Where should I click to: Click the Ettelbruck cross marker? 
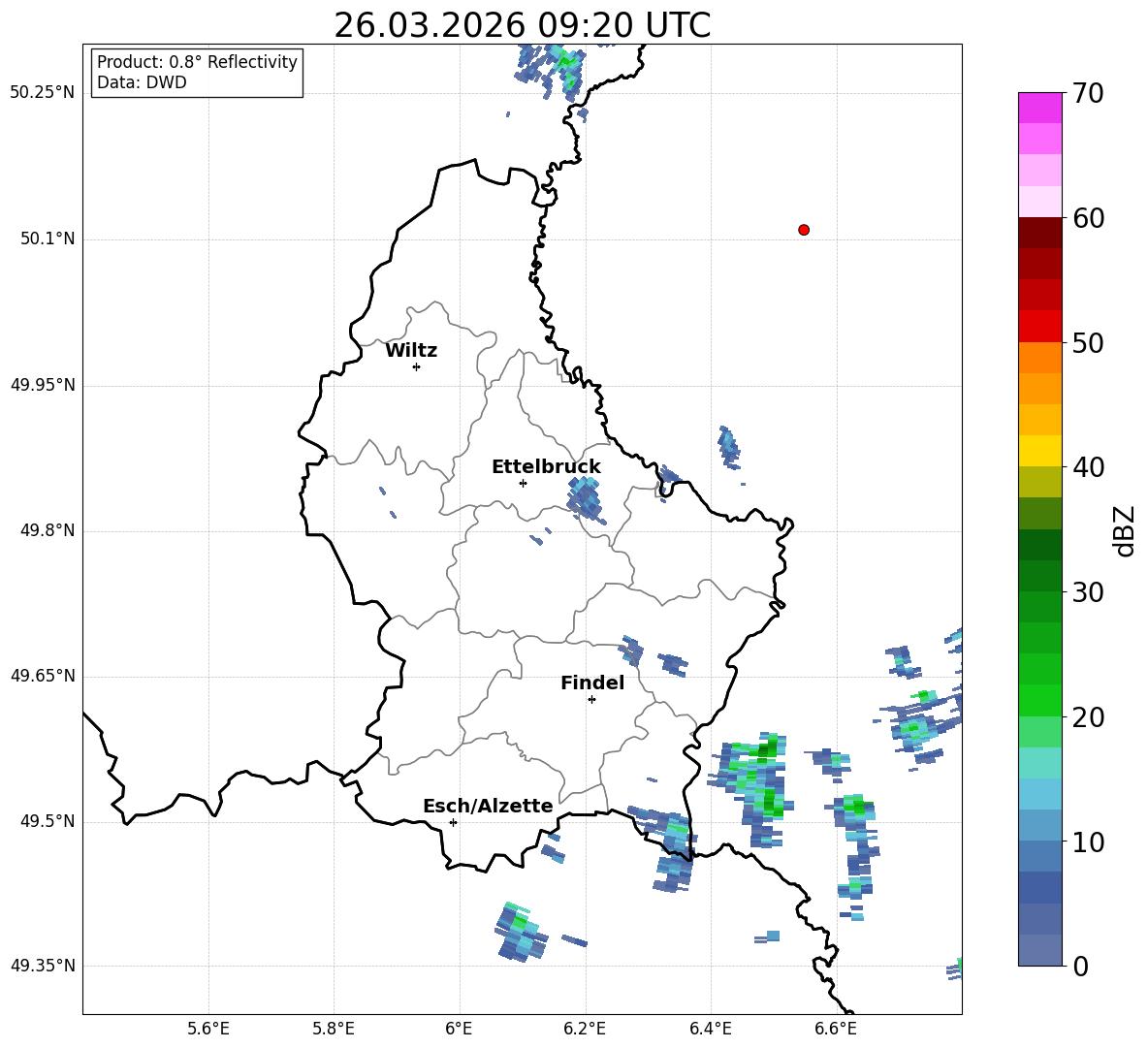point(523,483)
